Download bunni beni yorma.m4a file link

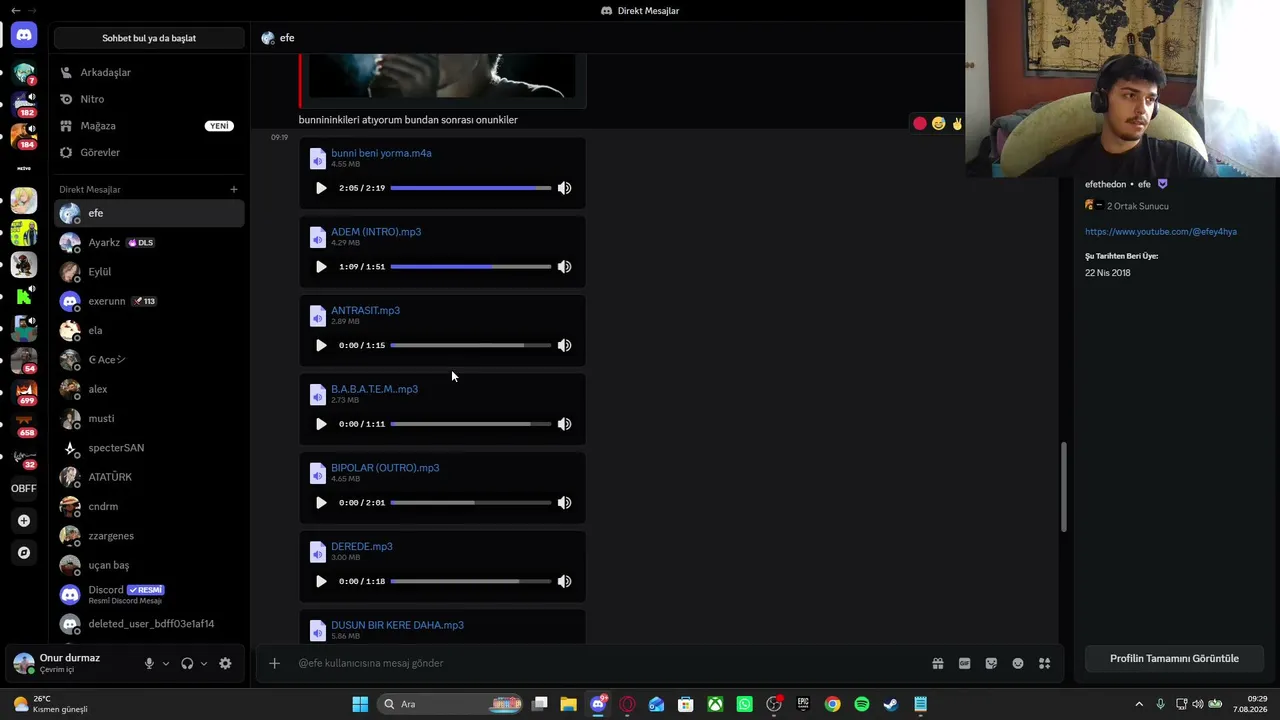(381, 153)
